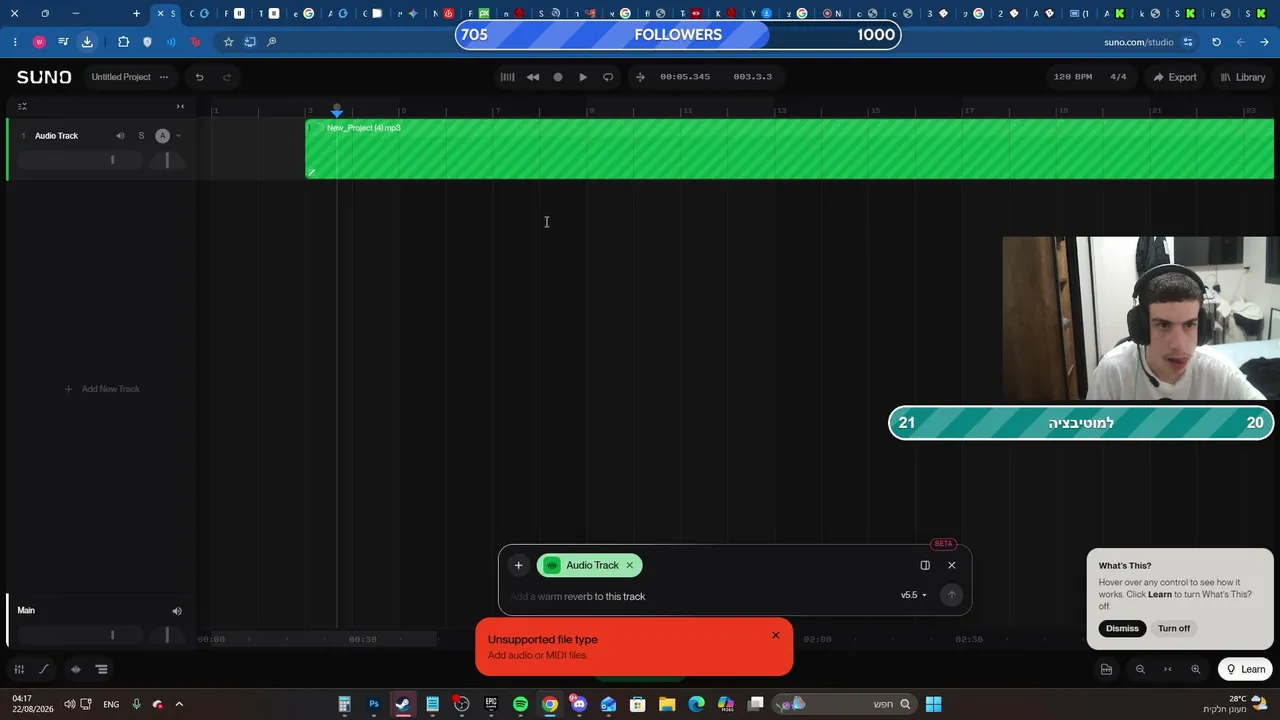Click the 00:05.345 time display

pos(685,77)
